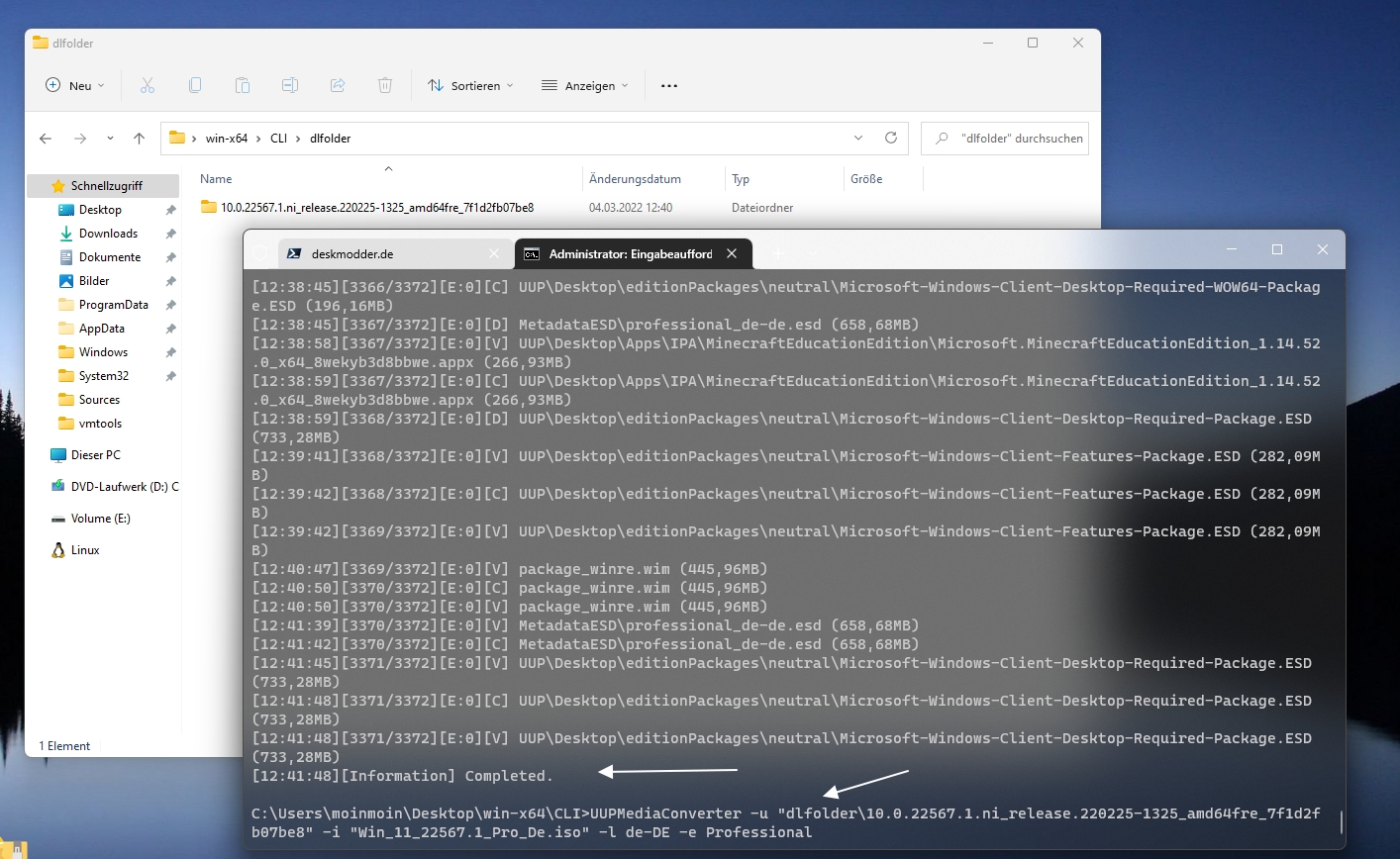Open Sources in the navigation pane
The height and width of the screenshot is (859, 1400).
click(99, 400)
